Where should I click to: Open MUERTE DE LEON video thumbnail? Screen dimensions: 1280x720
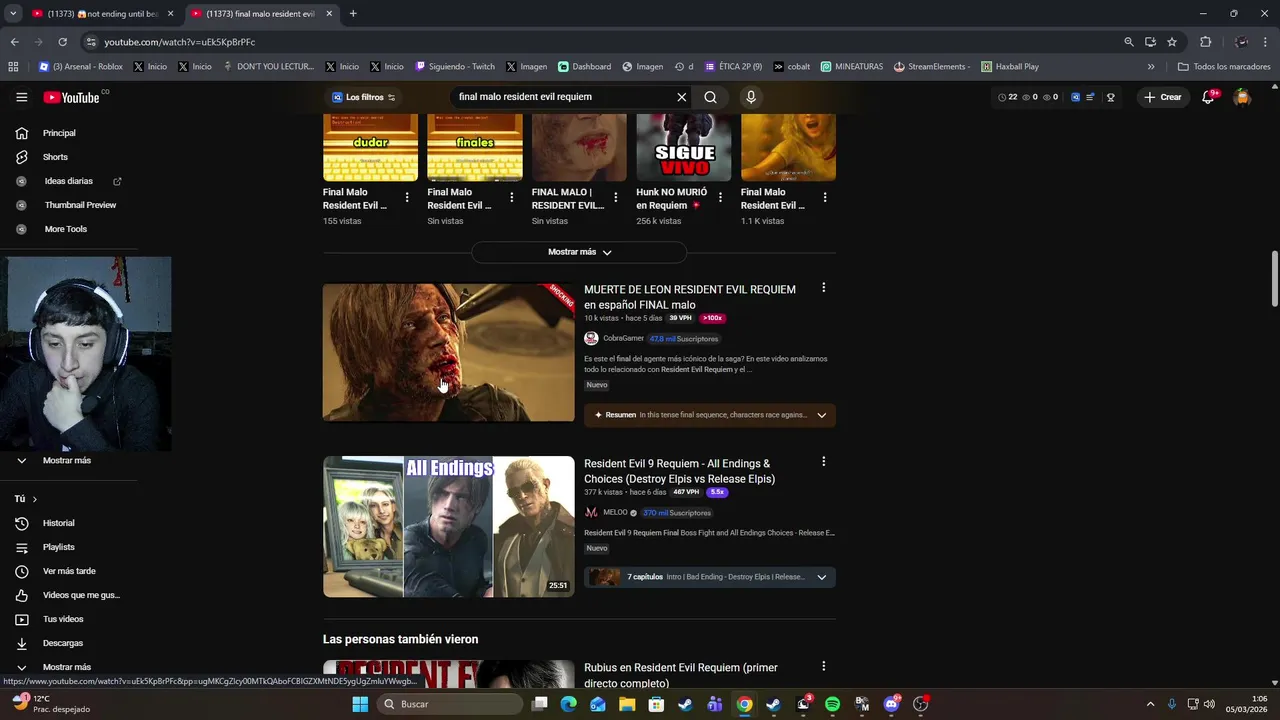(x=449, y=352)
